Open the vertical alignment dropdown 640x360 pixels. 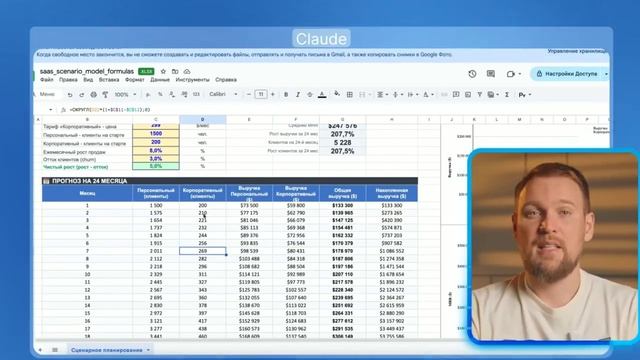click(x=397, y=95)
